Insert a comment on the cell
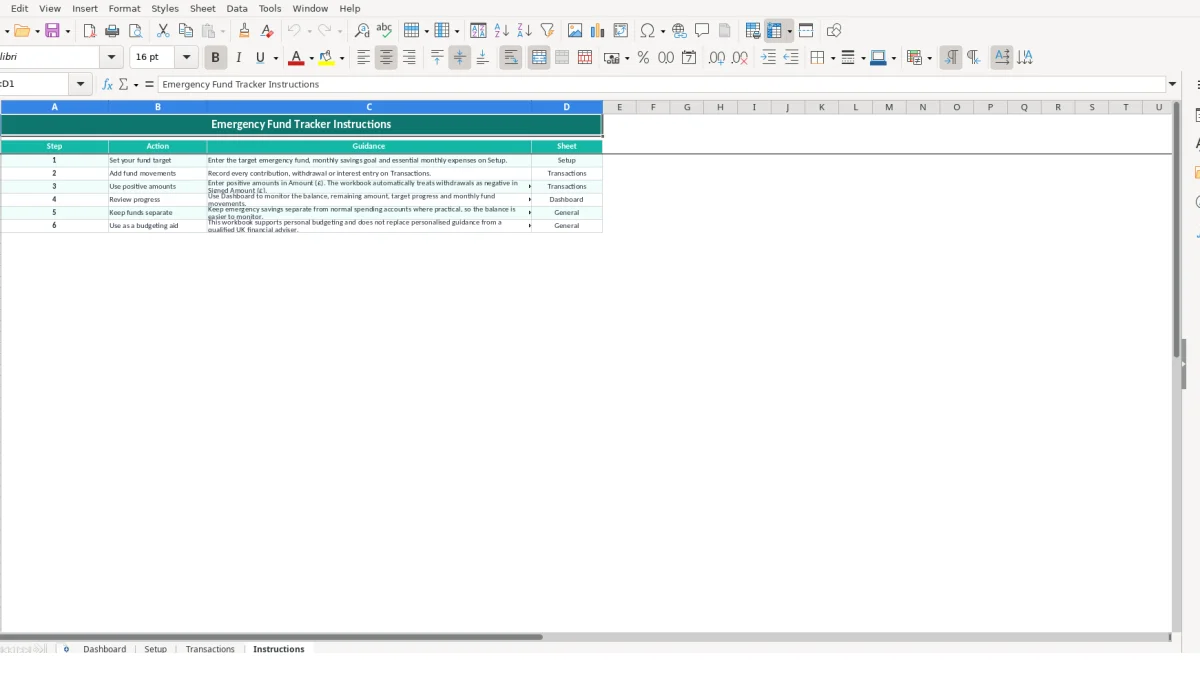This screenshot has width=1200, height=675. click(702, 31)
